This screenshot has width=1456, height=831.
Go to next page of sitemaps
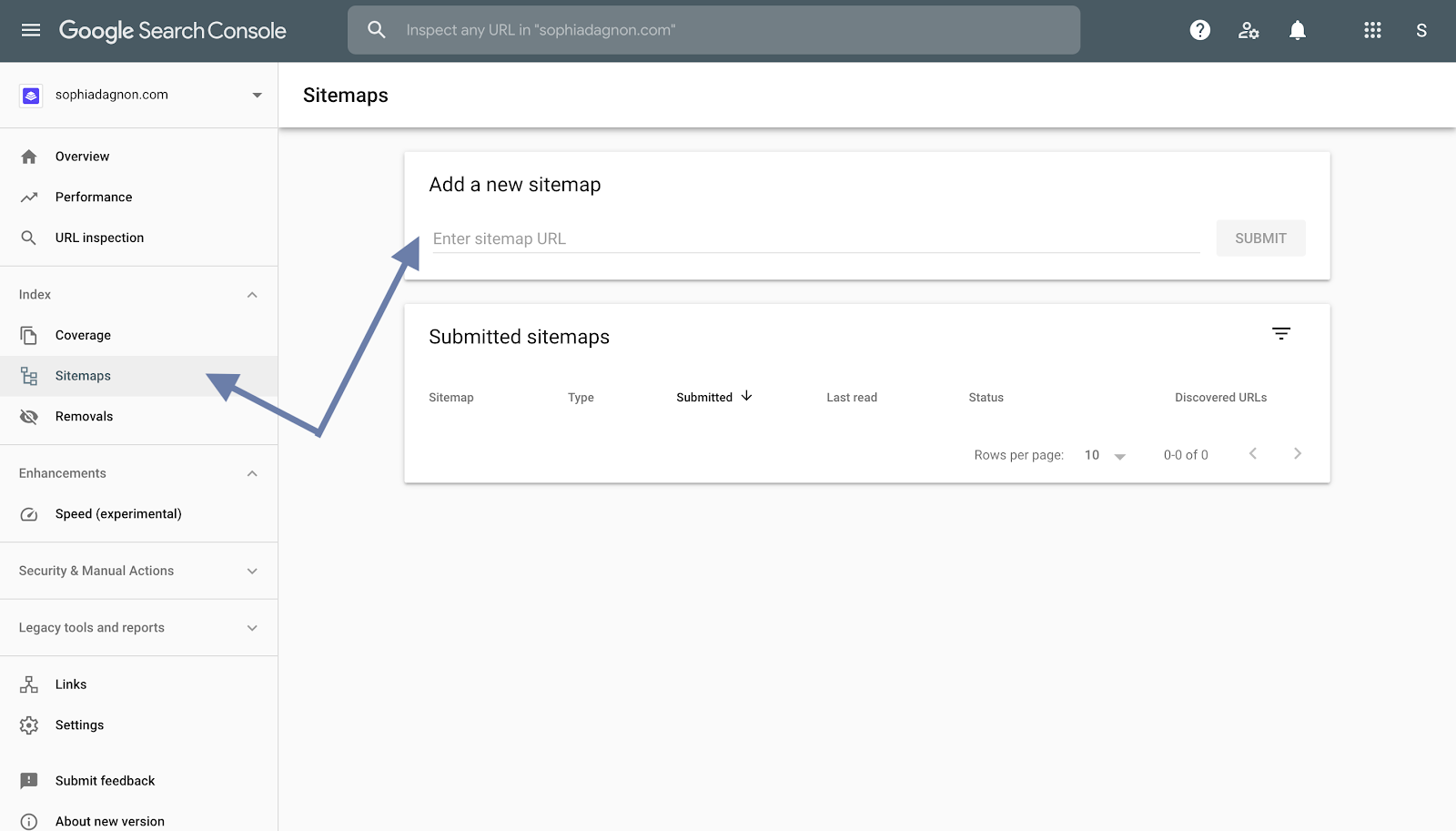click(x=1298, y=453)
